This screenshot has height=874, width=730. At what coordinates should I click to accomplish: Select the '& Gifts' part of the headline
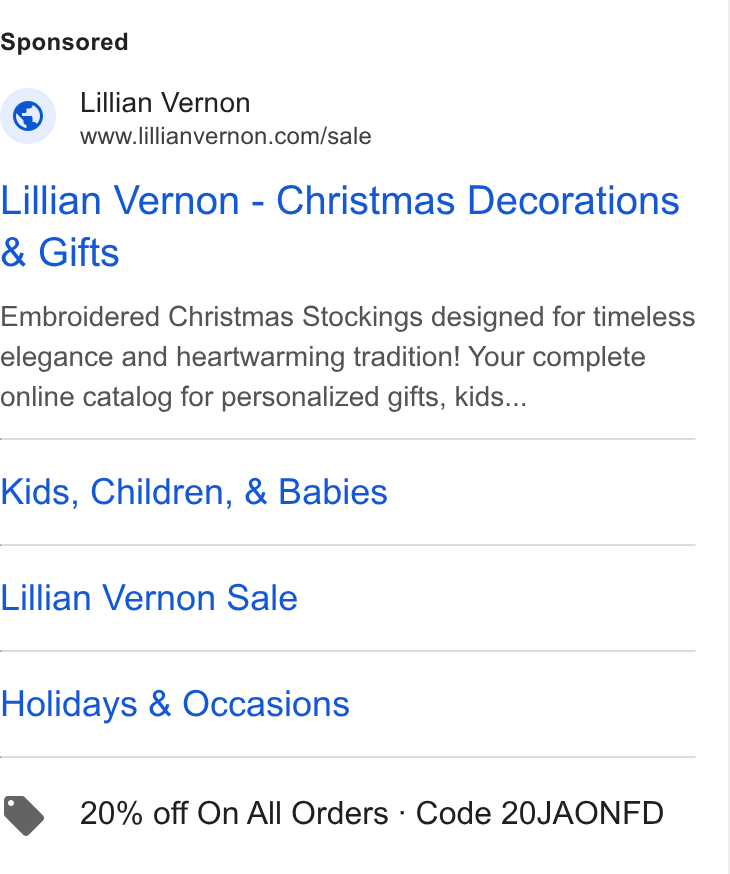point(60,253)
